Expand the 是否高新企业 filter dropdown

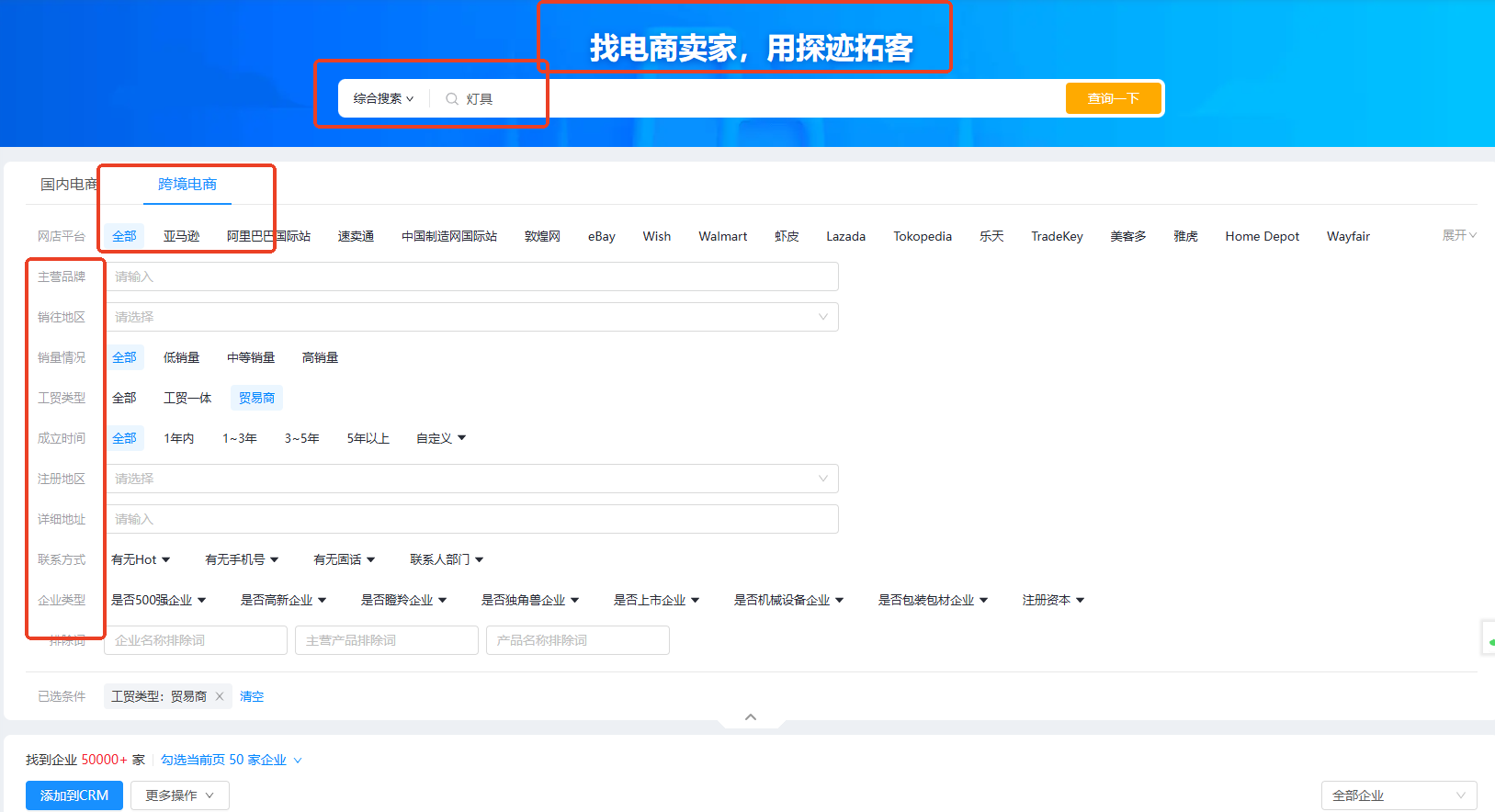coord(283,600)
